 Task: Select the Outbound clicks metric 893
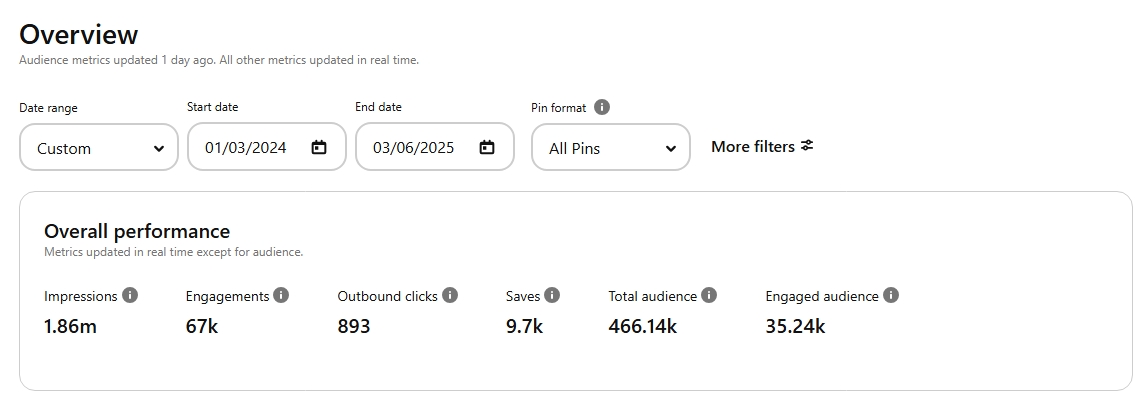pyautogui.click(x=354, y=327)
